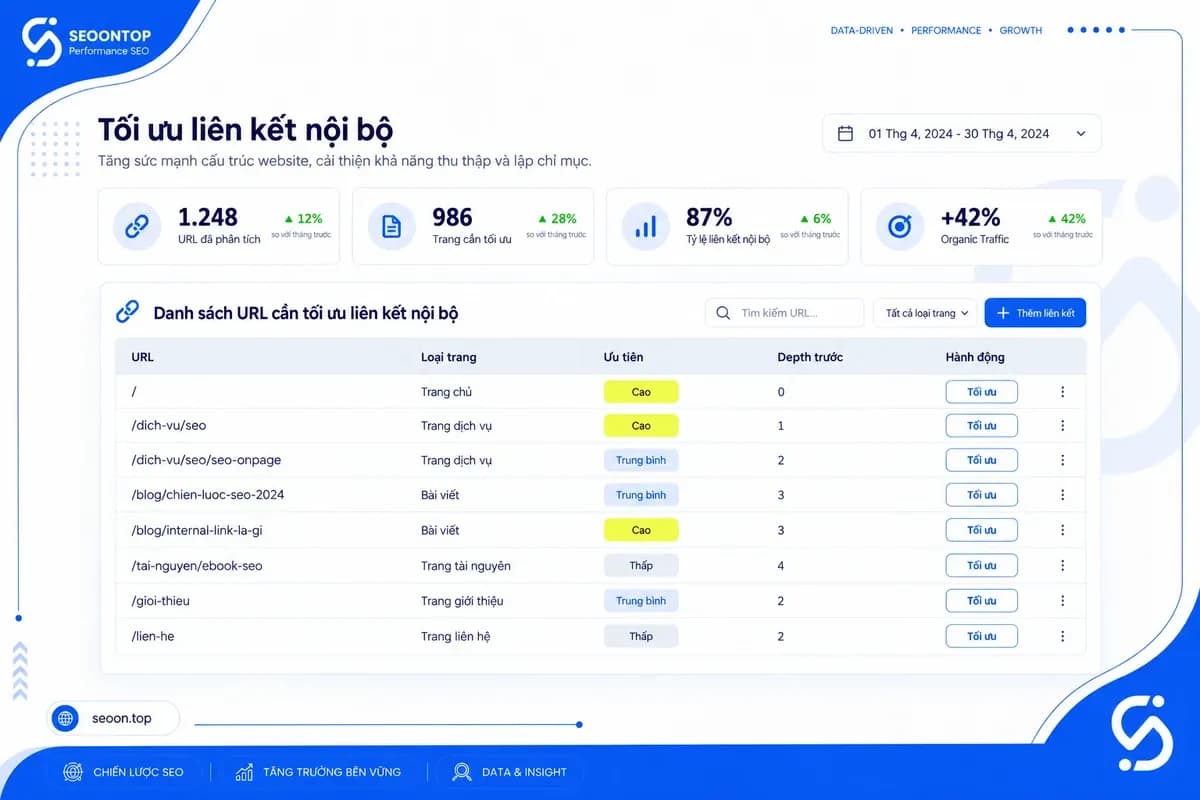Open more options for /blog/internal-link-la-gi row
The width and height of the screenshot is (1200, 800).
tap(1062, 530)
